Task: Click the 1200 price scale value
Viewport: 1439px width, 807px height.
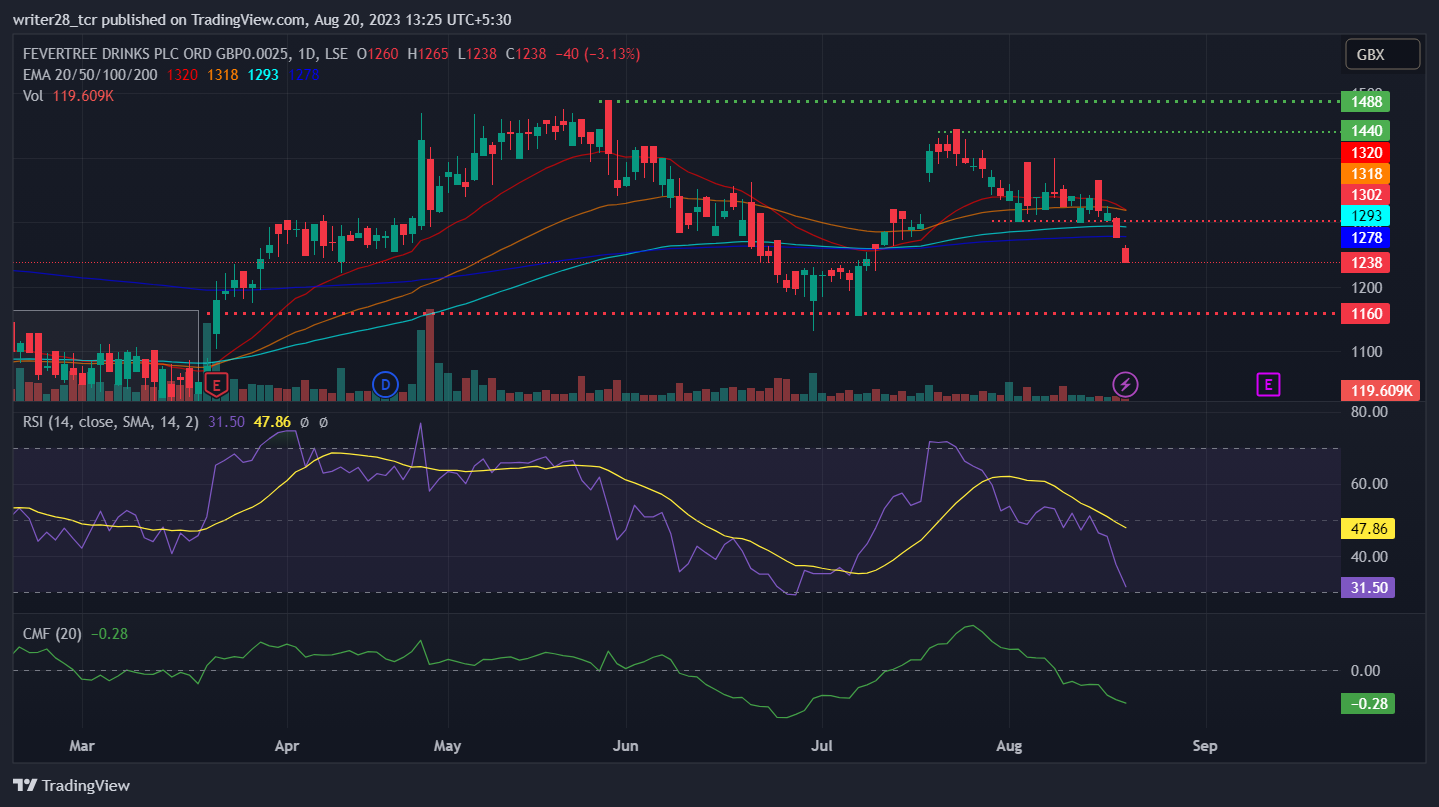Action: 1366,288
